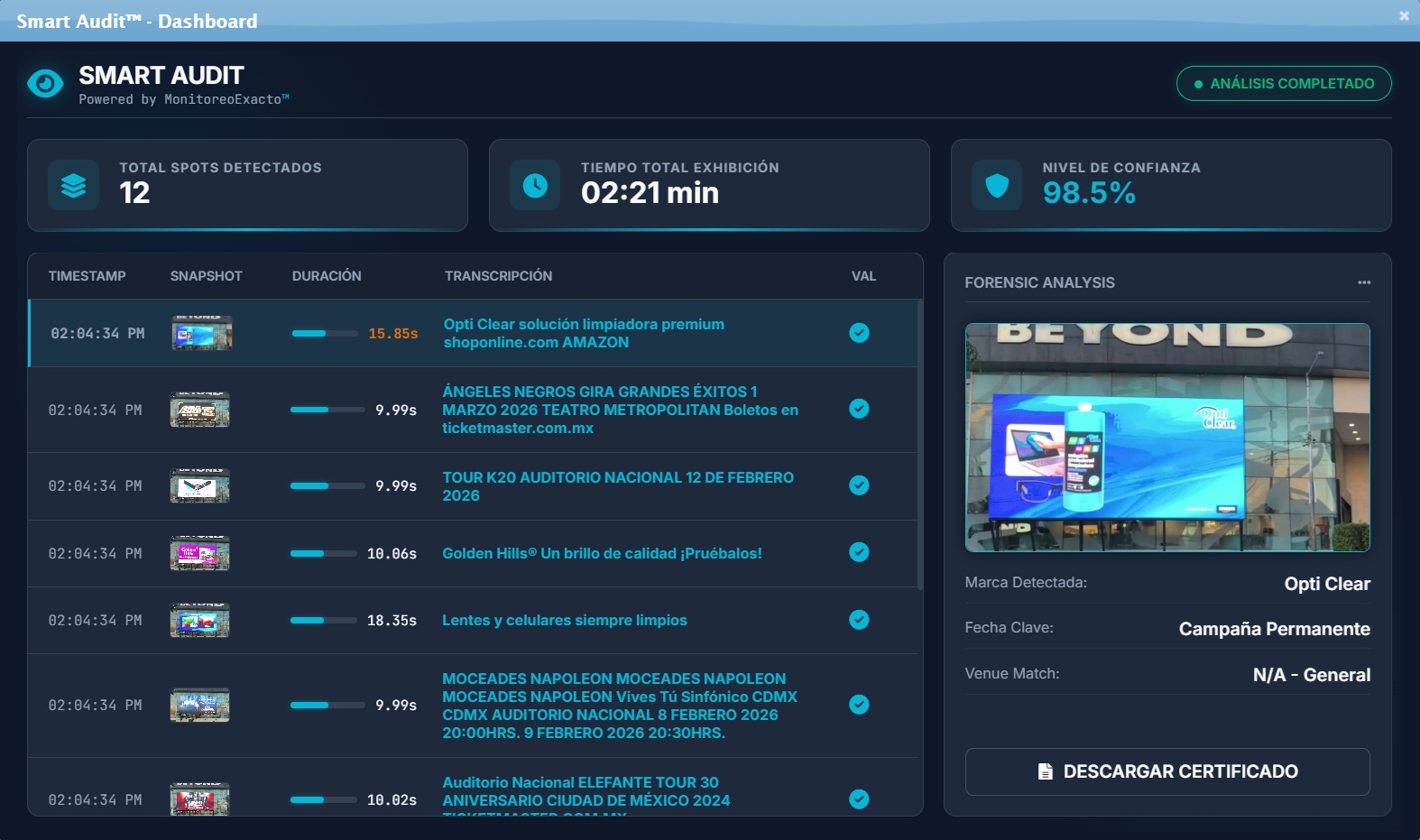
Task: Click the 02:21 min exhibition time value
Action: [x=650, y=192]
